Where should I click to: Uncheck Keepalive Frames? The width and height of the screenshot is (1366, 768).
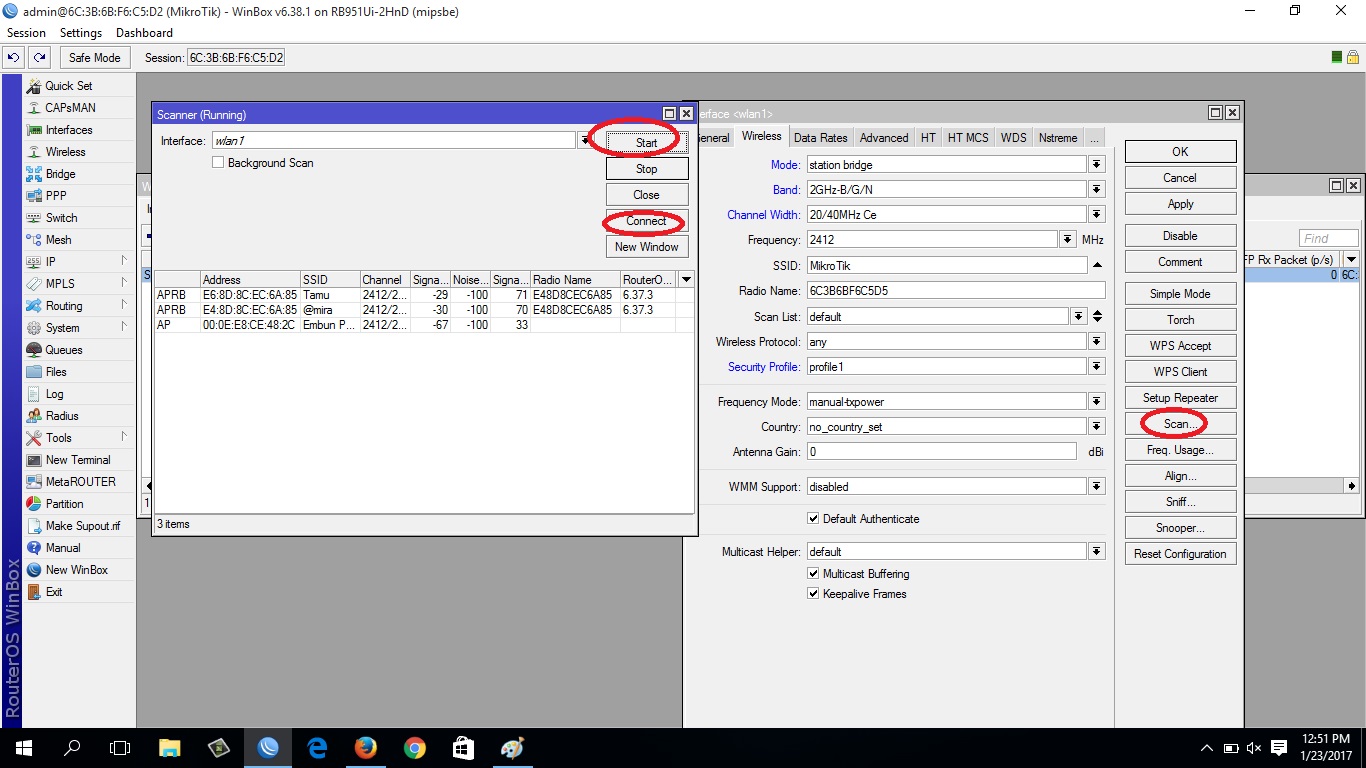click(813, 594)
